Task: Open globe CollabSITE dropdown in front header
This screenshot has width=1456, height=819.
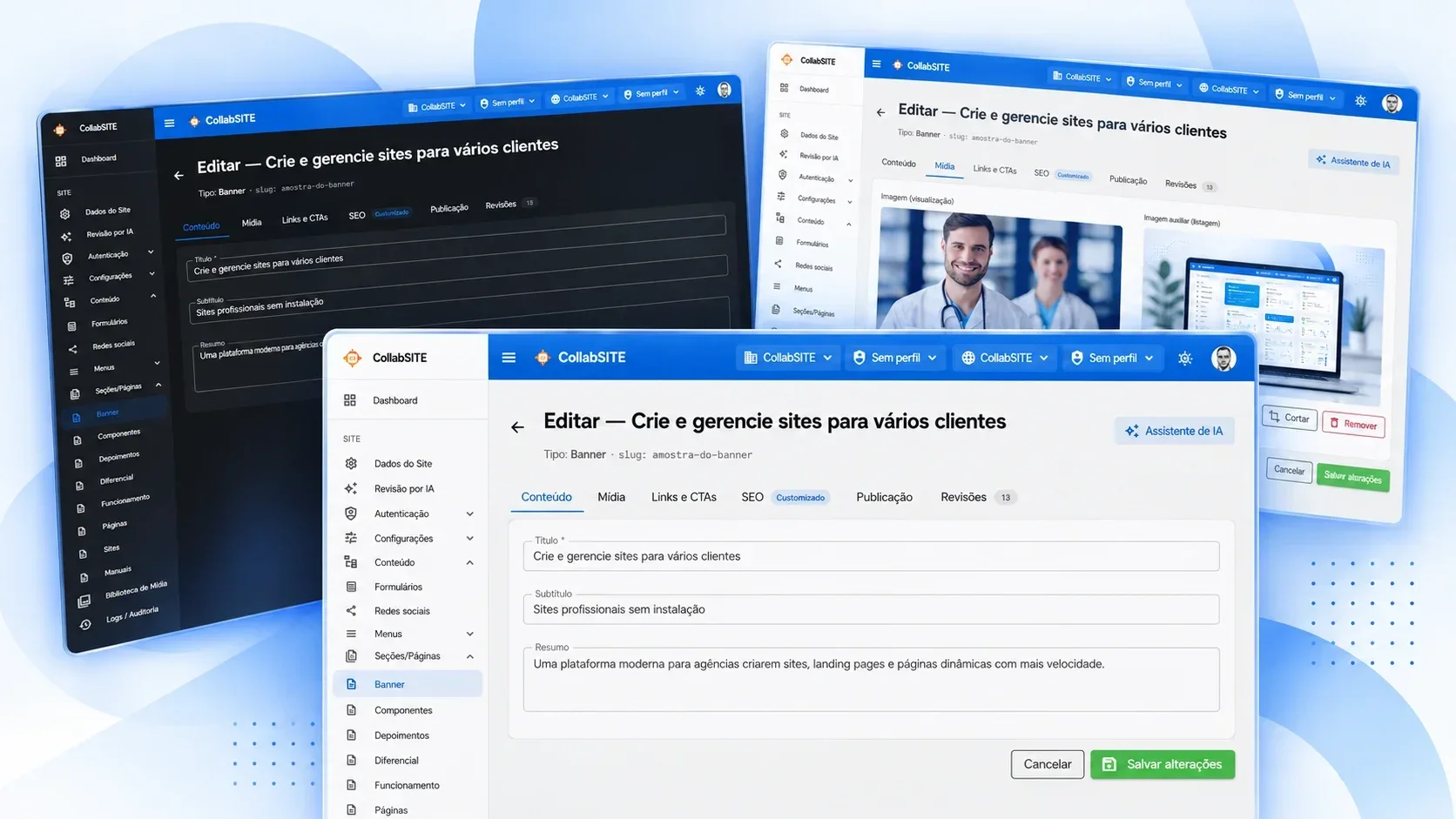Action: click(x=1004, y=358)
